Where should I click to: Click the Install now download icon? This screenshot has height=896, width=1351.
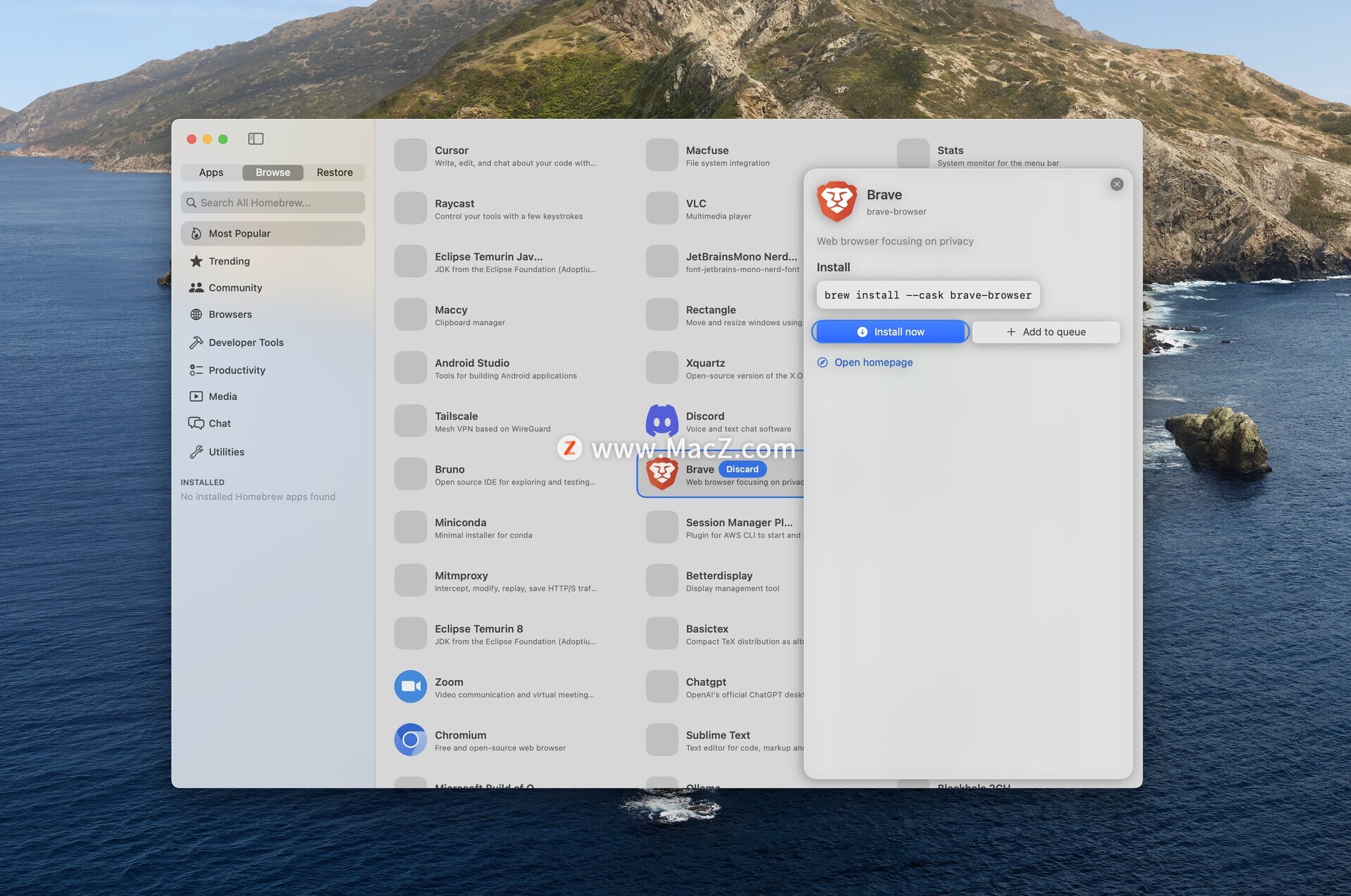tap(862, 332)
